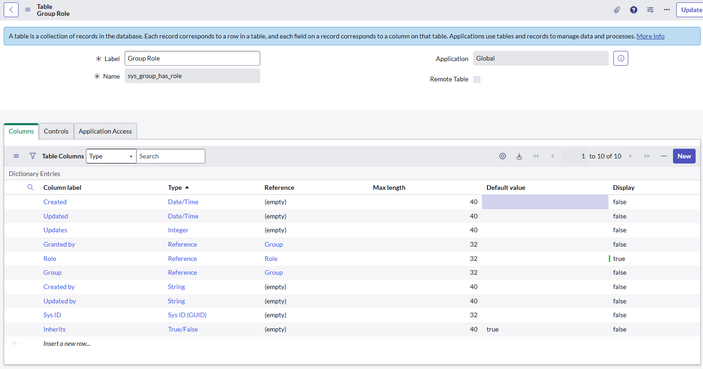Go back using the left arrow button
Screen dimensions: 703x369
click(x=11, y=9)
